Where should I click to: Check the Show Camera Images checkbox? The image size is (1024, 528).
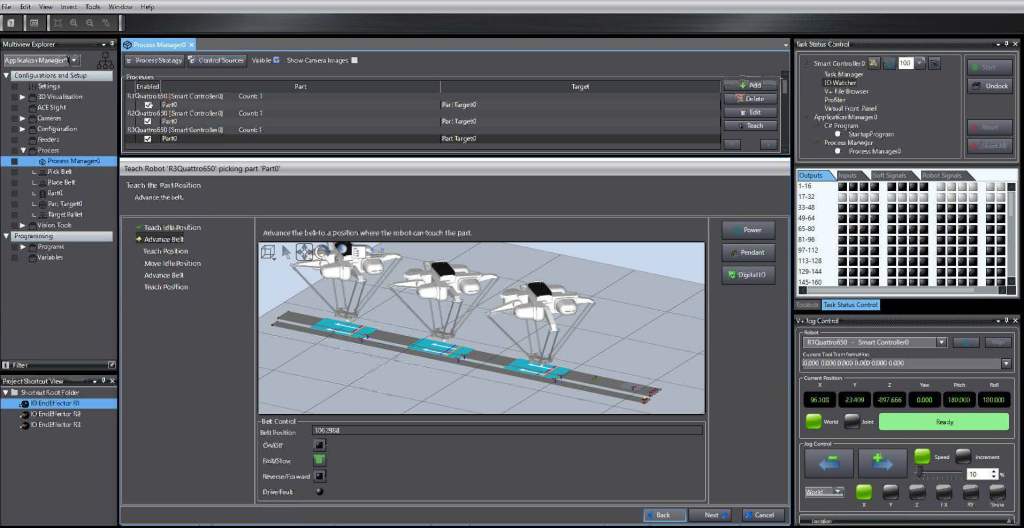[355, 60]
